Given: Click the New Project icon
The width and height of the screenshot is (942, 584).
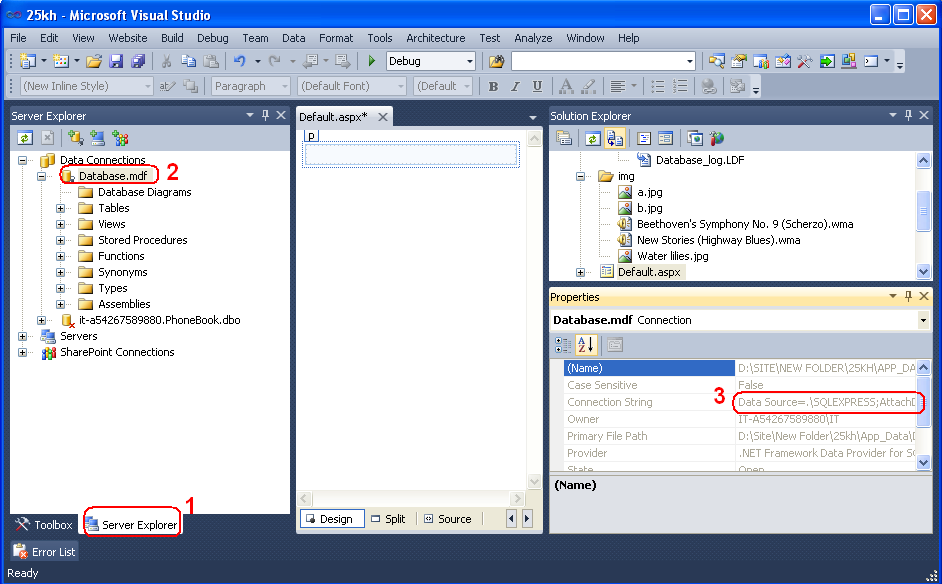Looking at the screenshot, I should 28,61.
